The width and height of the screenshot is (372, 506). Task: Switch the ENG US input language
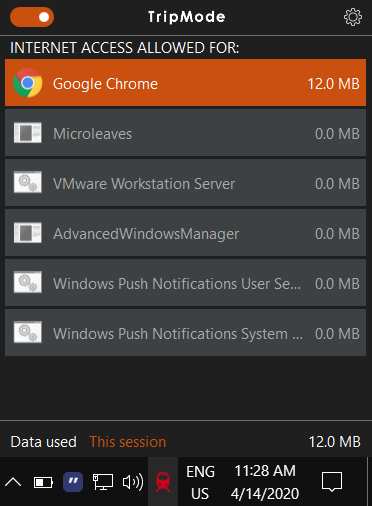[x=200, y=482]
